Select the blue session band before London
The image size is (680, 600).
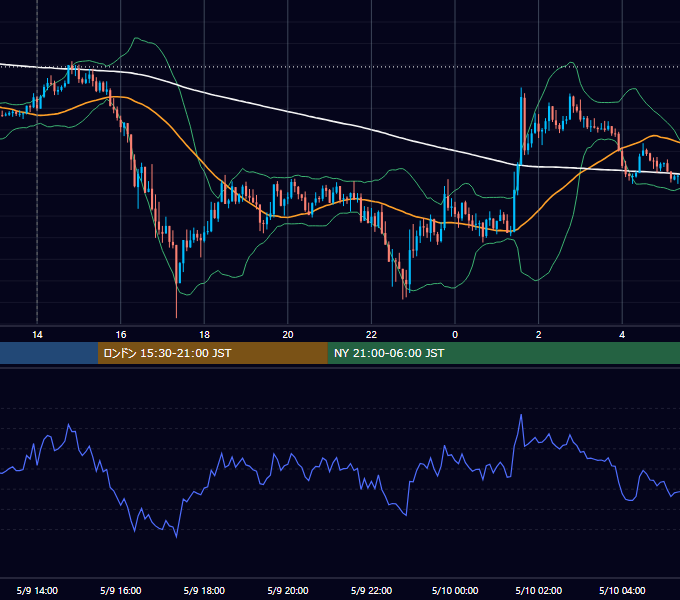pos(49,353)
